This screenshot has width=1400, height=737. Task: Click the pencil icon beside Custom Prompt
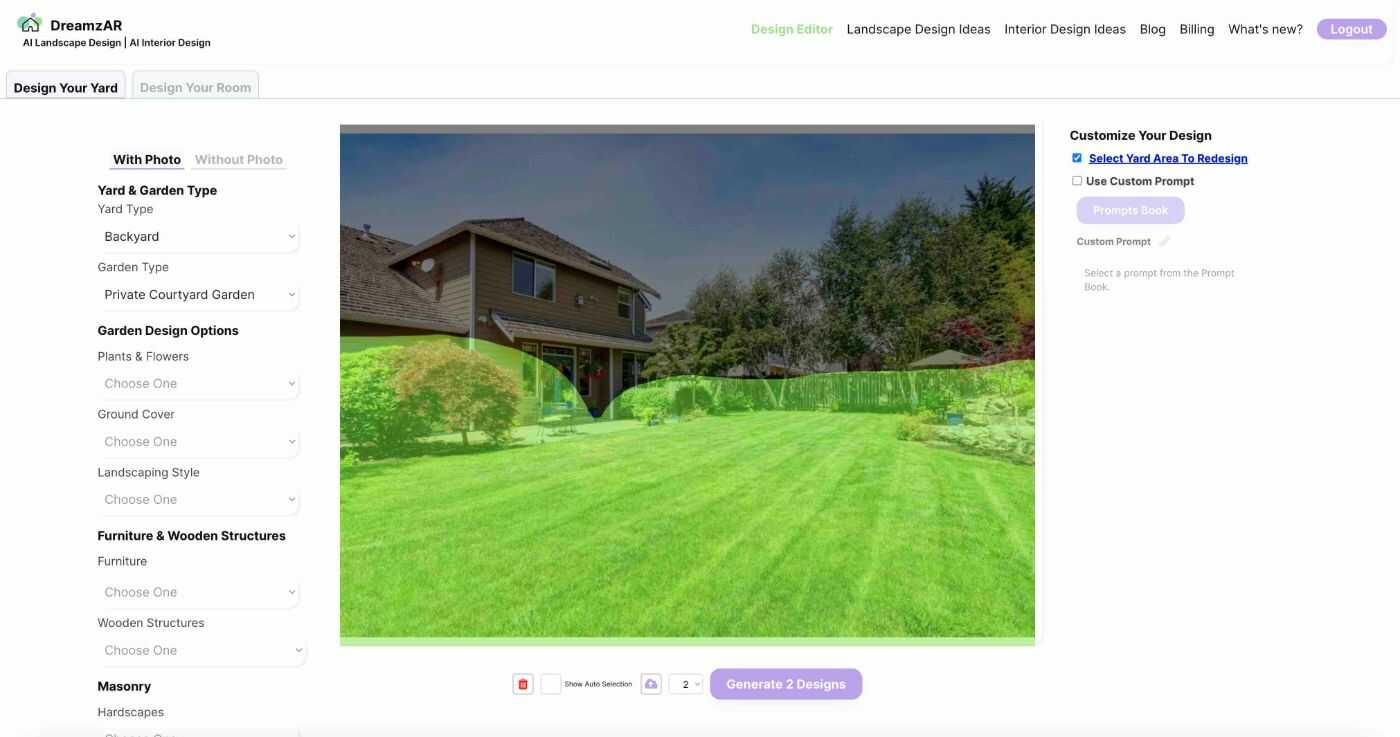coord(1164,241)
